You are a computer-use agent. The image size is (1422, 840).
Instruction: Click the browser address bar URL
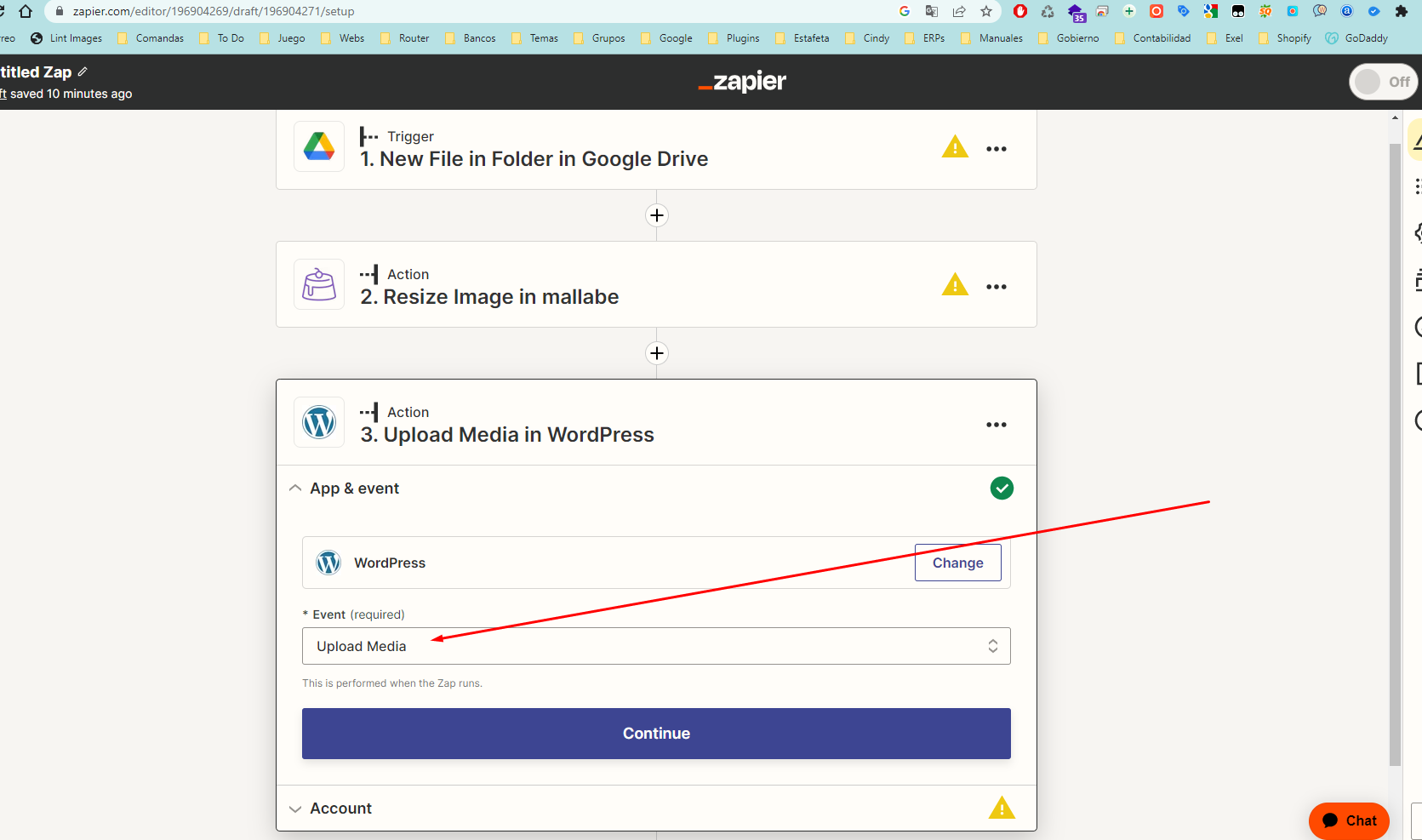coord(213,11)
